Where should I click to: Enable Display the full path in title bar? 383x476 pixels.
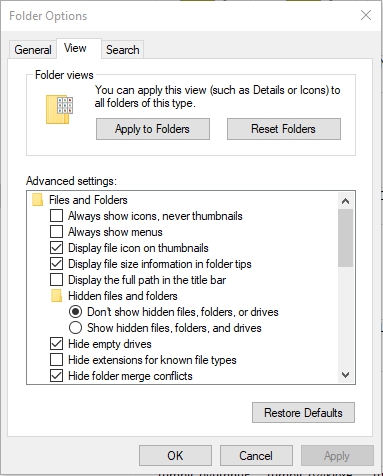56,280
